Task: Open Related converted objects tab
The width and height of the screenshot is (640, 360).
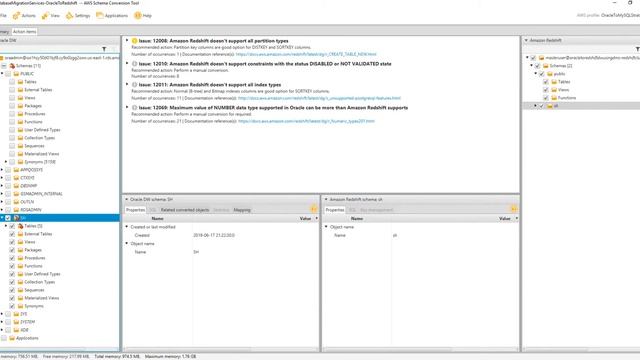Action: tap(185, 210)
